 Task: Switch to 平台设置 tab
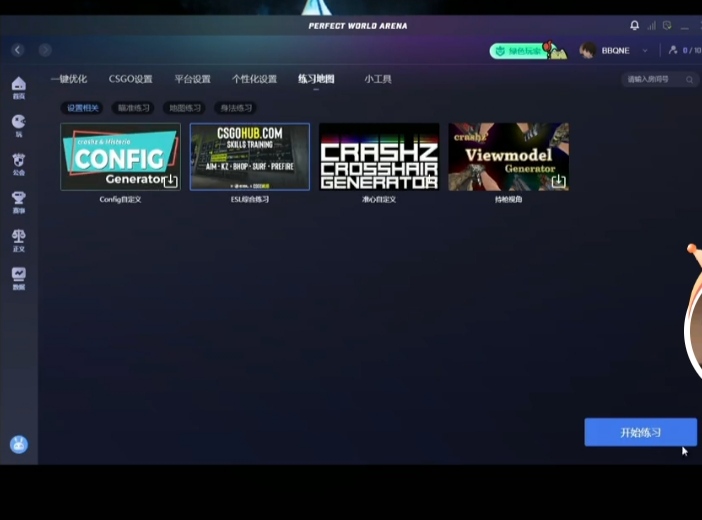click(193, 79)
